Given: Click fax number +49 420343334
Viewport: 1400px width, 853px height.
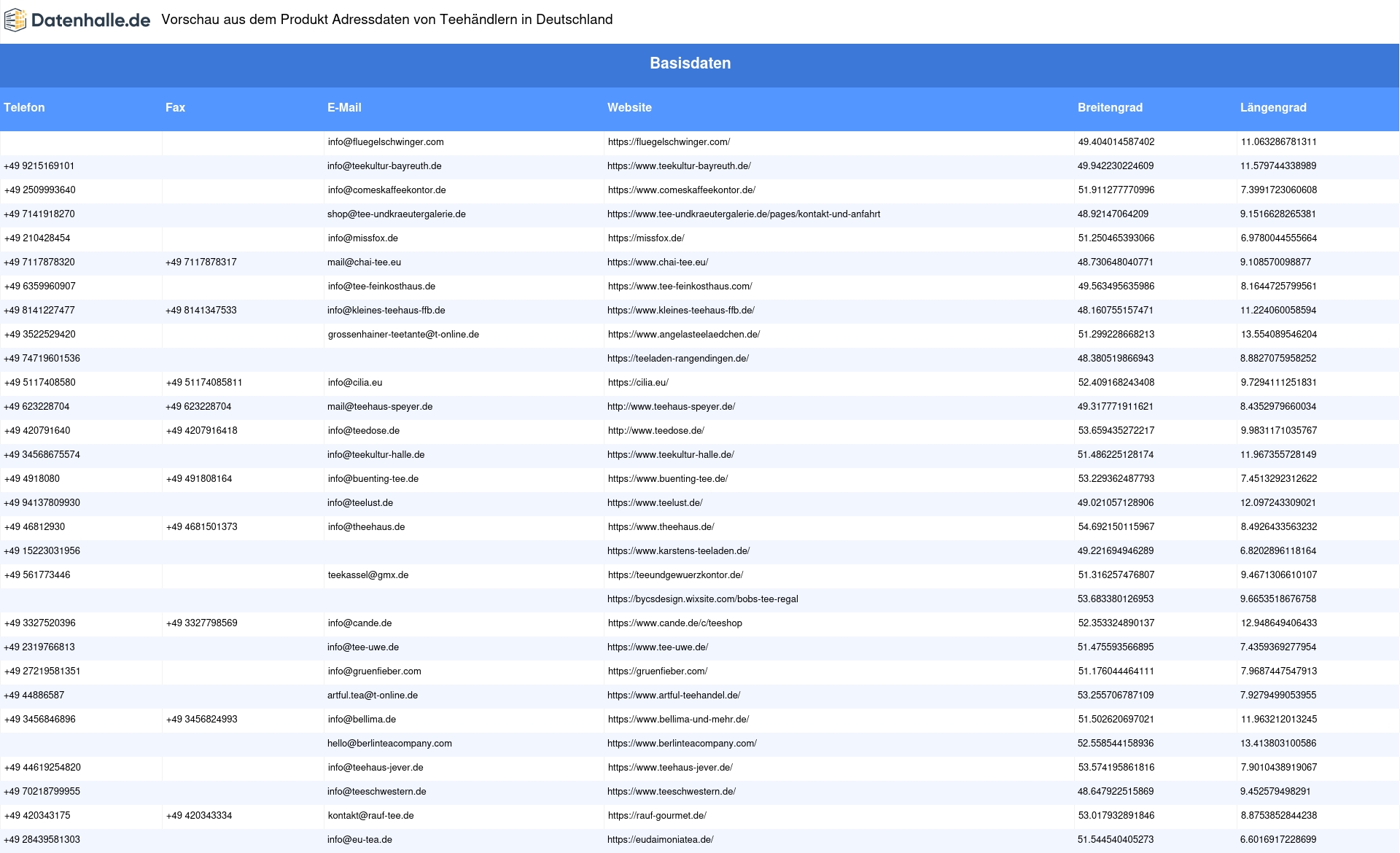Looking at the screenshot, I should click(x=199, y=816).
